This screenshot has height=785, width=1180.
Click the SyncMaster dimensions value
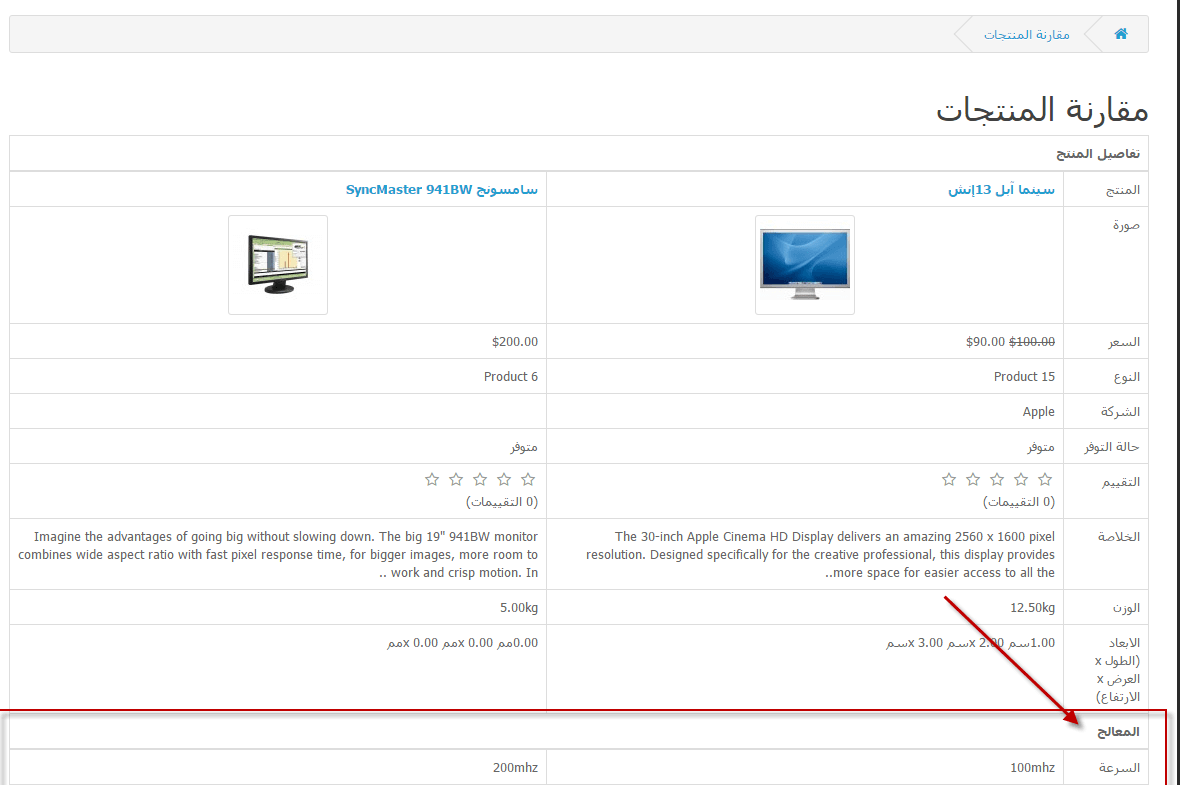point(462,643)
